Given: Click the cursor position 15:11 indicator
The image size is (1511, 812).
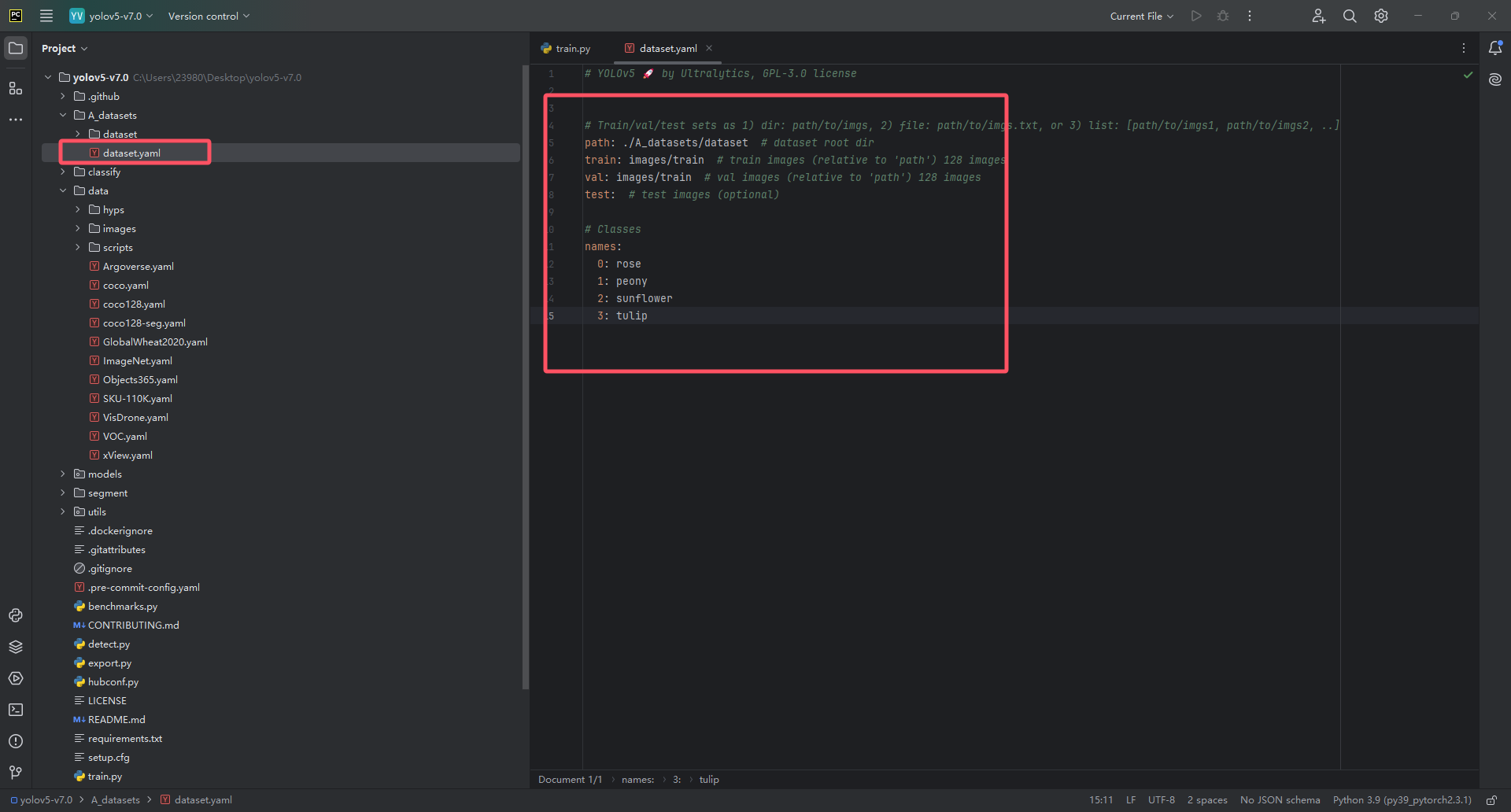Looking at the screenshot, I should [x=1101, y=800].
